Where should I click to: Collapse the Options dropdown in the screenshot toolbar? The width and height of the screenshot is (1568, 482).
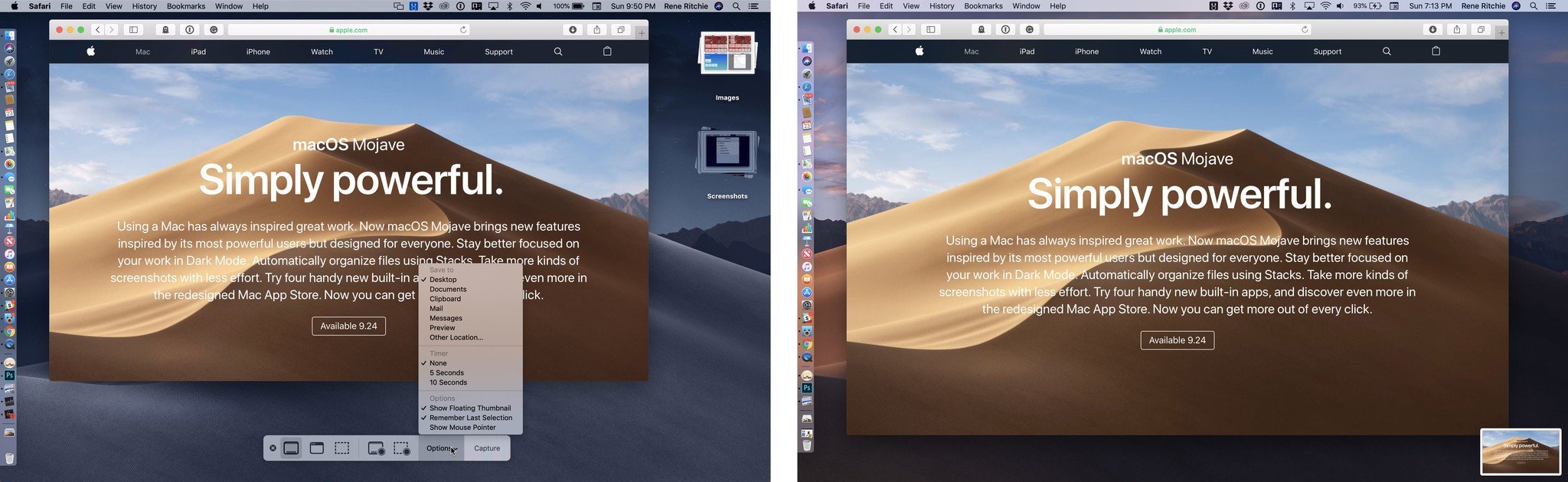pos(440,448)
